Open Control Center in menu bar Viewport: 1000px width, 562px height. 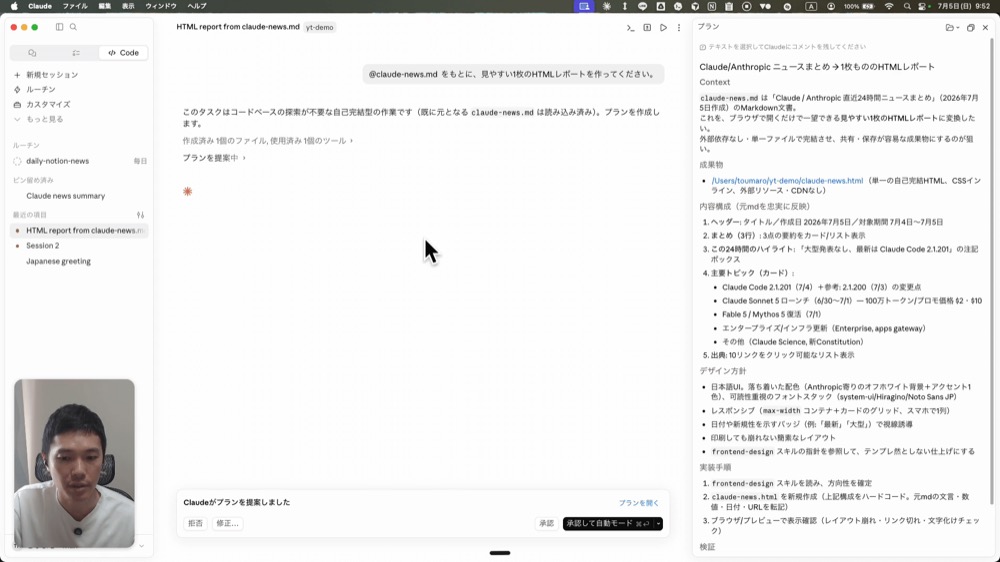(922, 6)
